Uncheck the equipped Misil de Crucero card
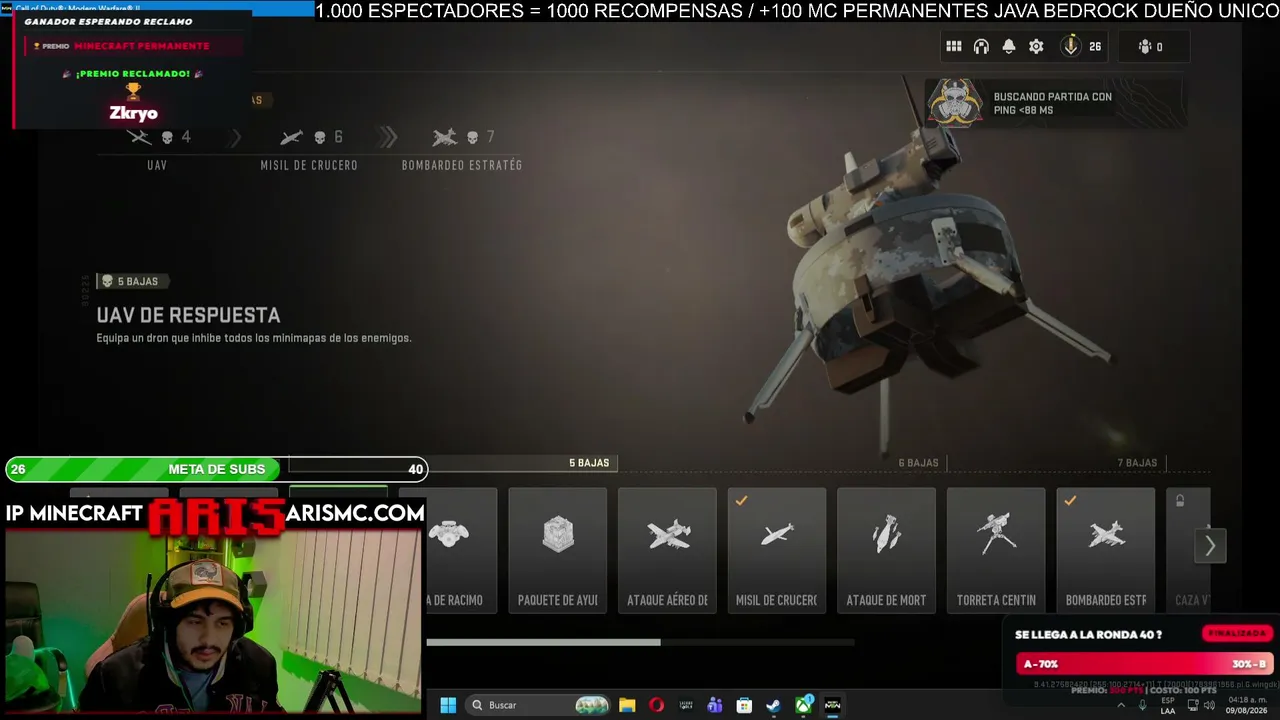Viewport: 1280px width, 720px height. coord(777,550)
